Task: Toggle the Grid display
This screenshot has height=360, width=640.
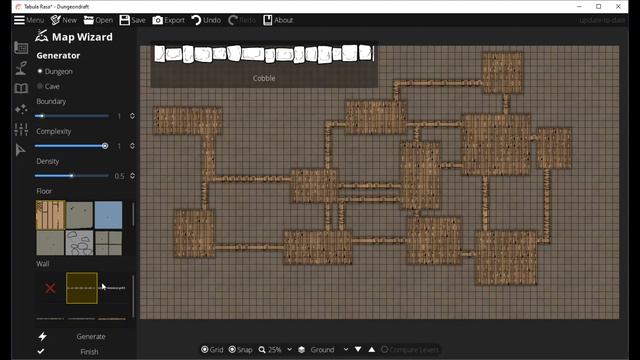Action: (x=212, y=350)
